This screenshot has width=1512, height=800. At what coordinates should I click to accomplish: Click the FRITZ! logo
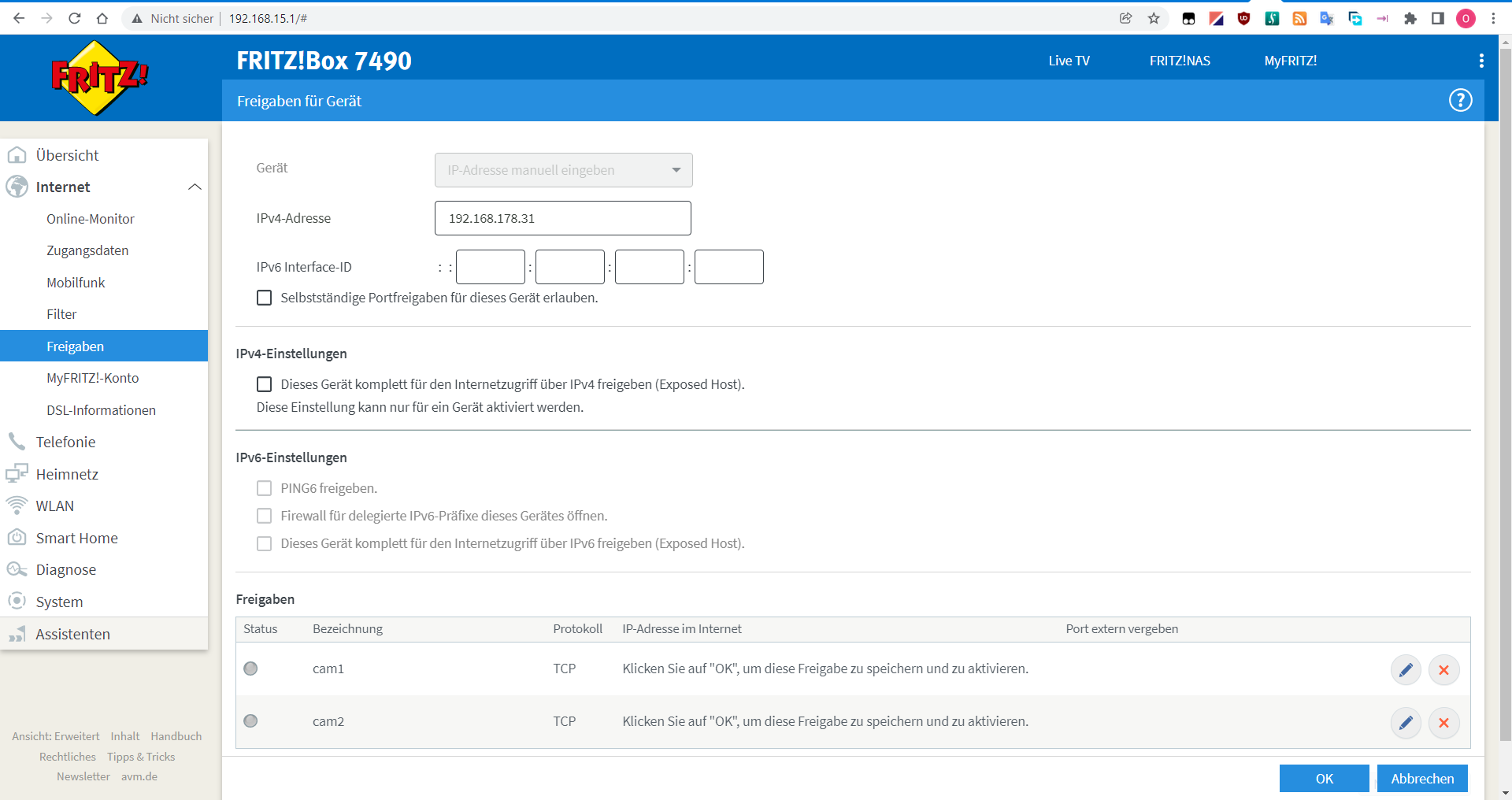tap(99, 78)
